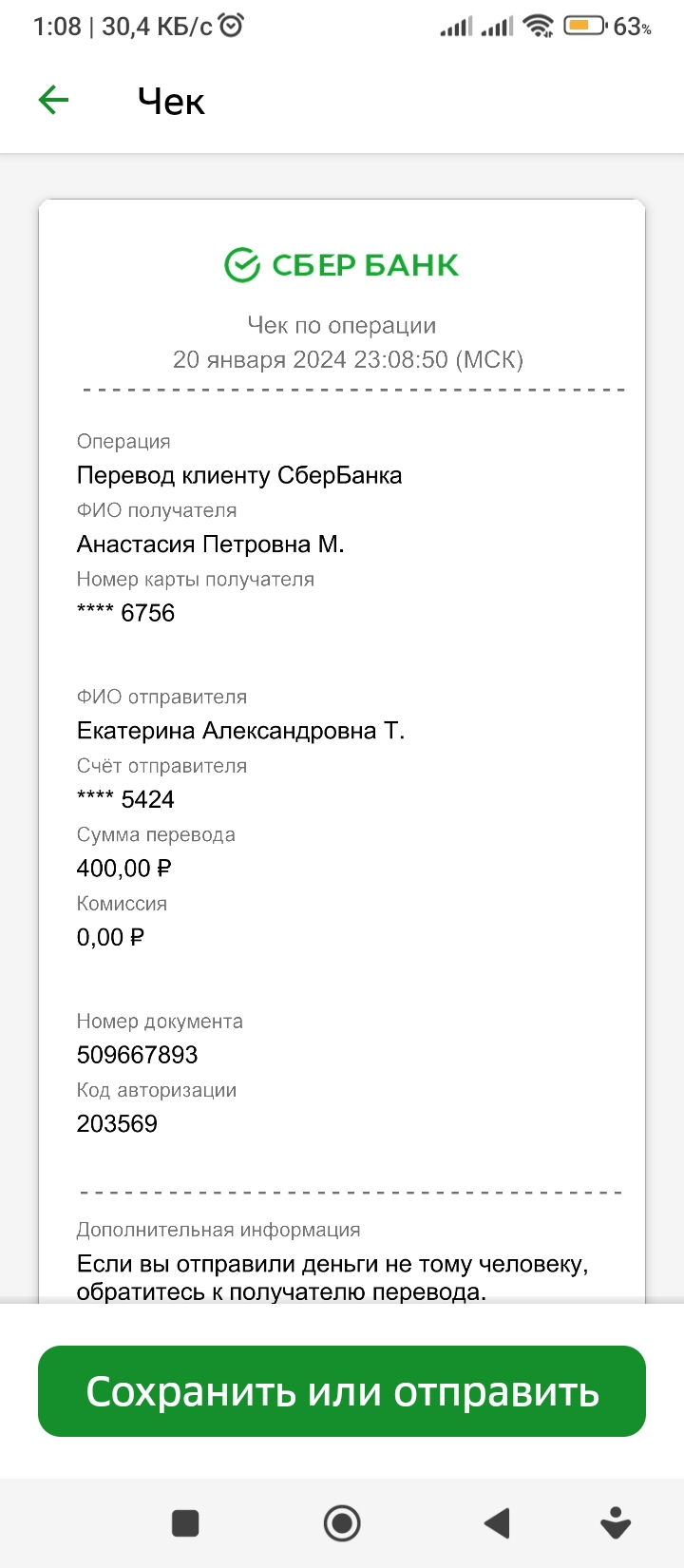Tap the Дополнительная информация text
The image size is (684, 1568).
pos(218,1230)
